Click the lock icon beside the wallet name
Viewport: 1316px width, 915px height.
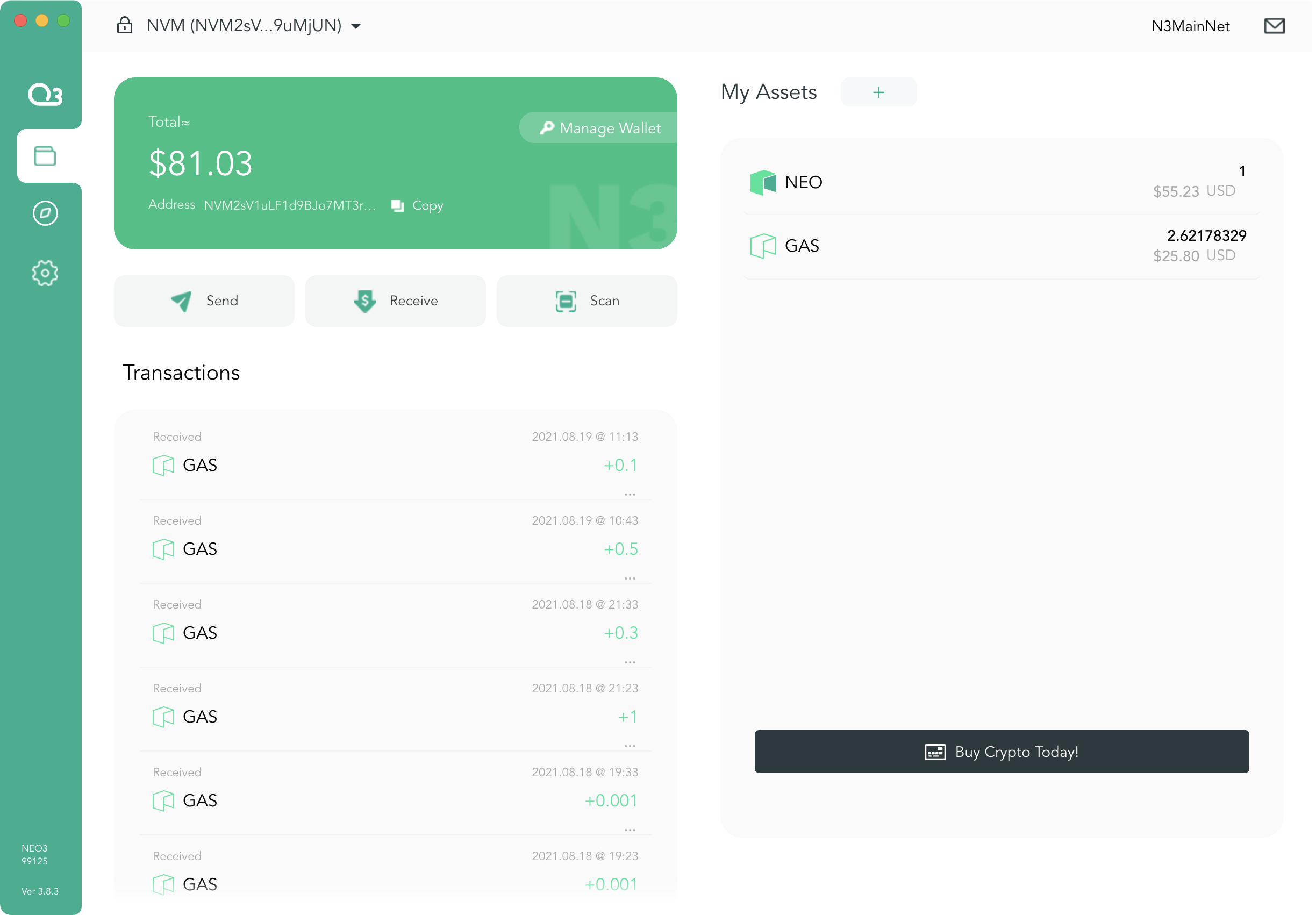coord(125,26)
